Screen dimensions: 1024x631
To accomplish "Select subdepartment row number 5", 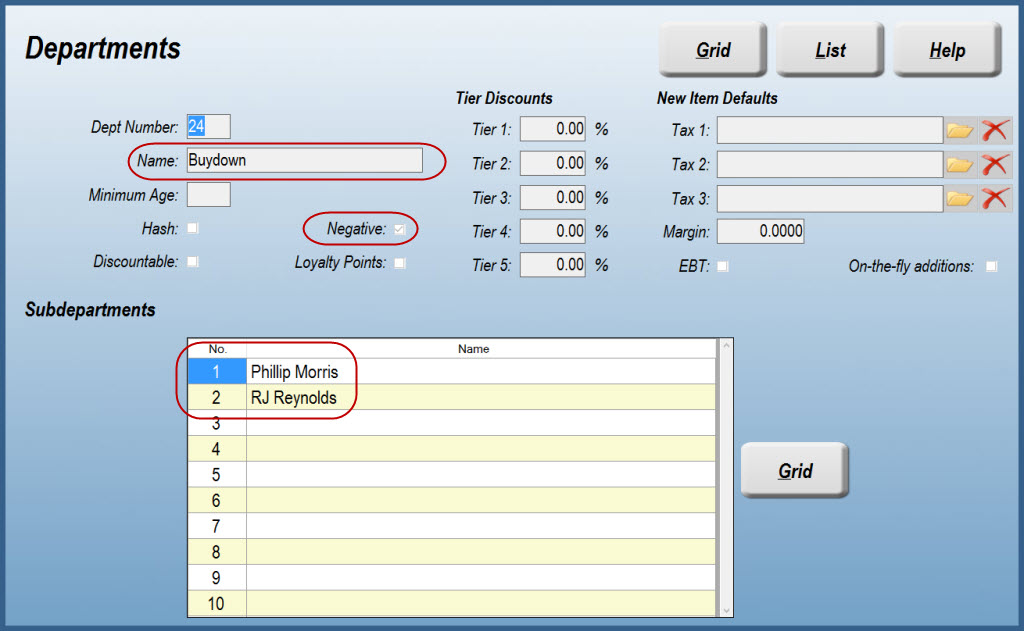I will click(x=217, y=475).
